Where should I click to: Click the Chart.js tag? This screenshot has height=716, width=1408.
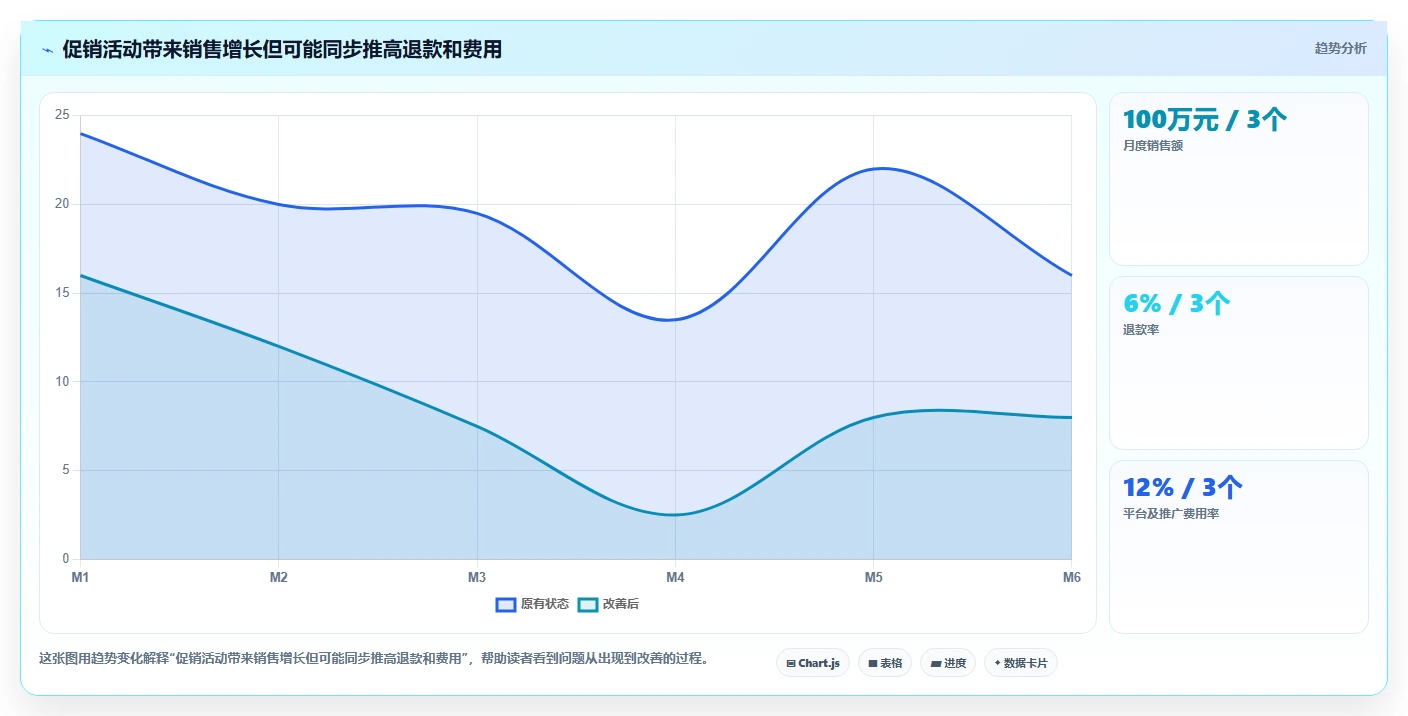click(813, 663)
